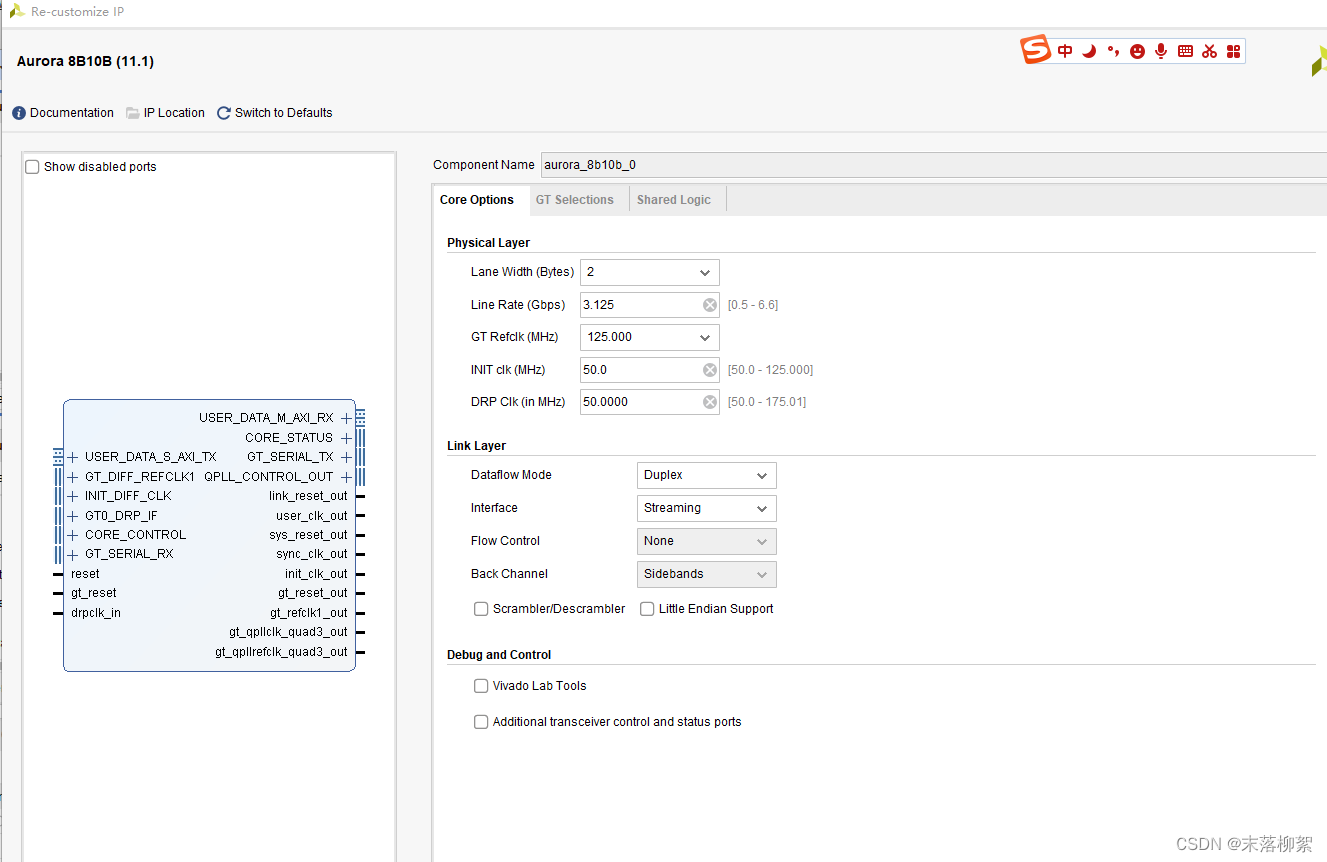Open the Interface dropdown showing Streaming
The width and height of the screenshot is (1327, 862).
pos(706,508)
